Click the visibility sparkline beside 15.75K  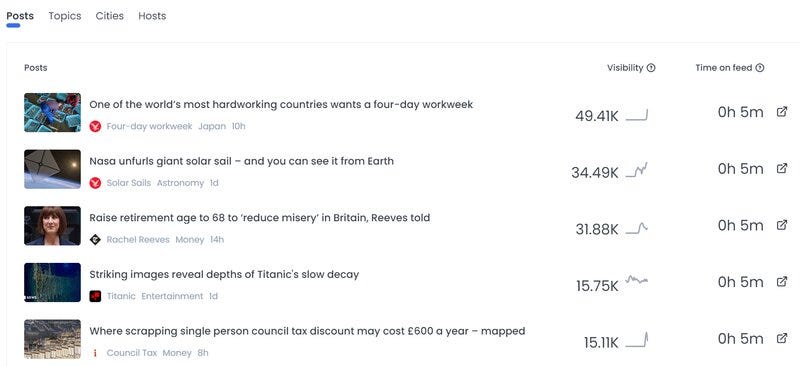click(637, 280)
